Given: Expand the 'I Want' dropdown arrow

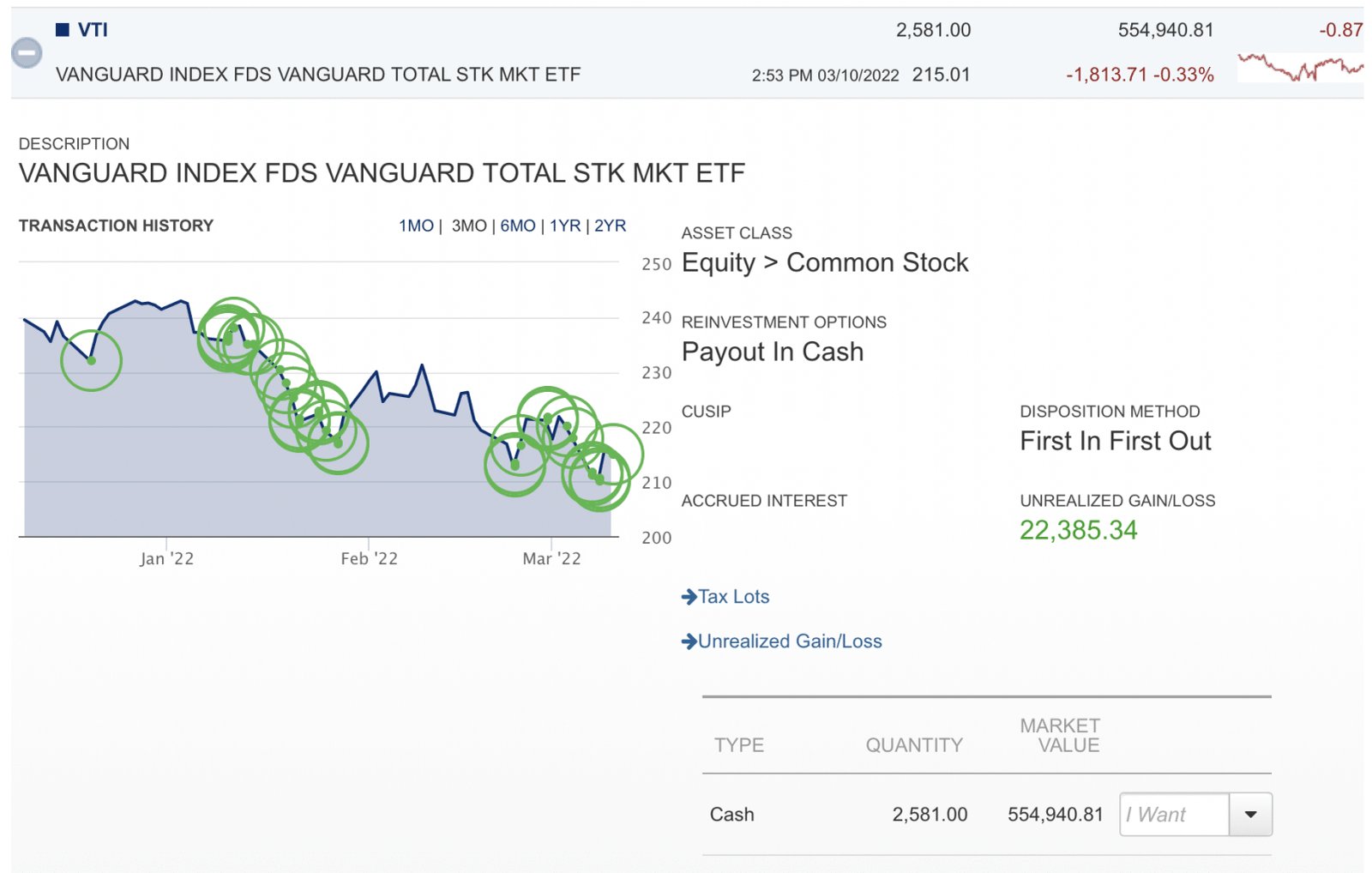Looking at the screenshot, I should click(1250, 815).
